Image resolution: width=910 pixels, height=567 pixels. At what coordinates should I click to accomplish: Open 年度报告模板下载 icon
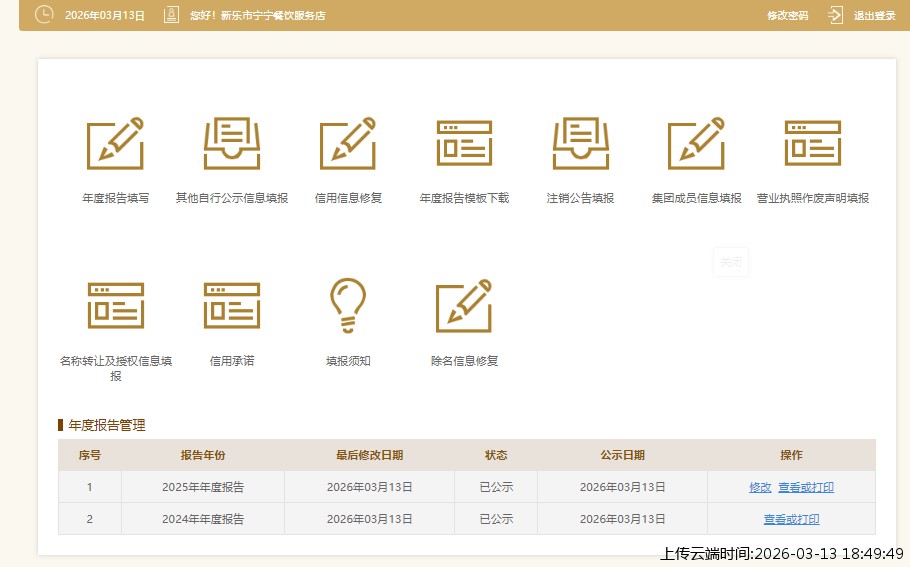[464, 143]
